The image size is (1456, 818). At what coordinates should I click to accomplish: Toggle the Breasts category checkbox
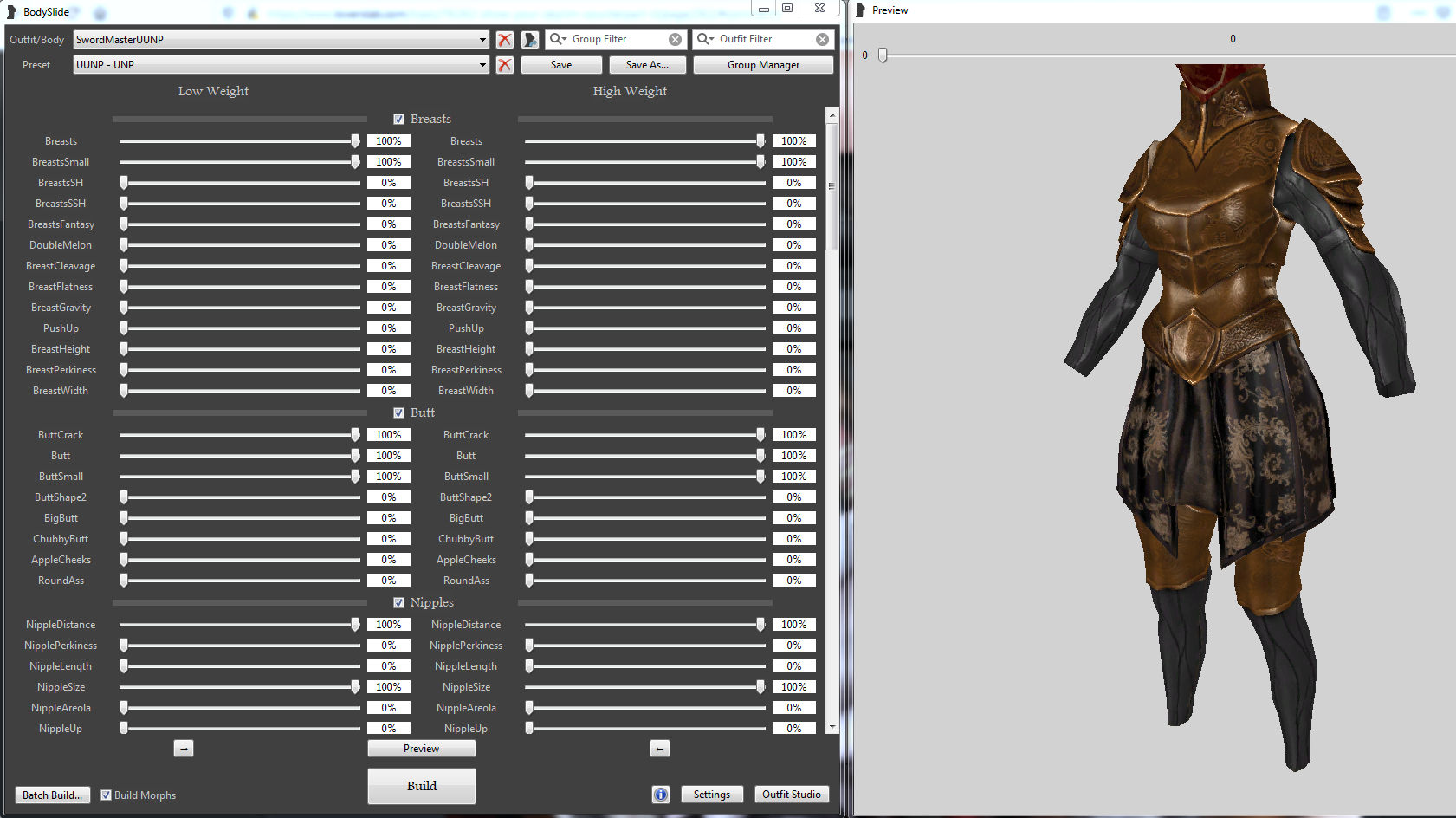coord(399,120)
